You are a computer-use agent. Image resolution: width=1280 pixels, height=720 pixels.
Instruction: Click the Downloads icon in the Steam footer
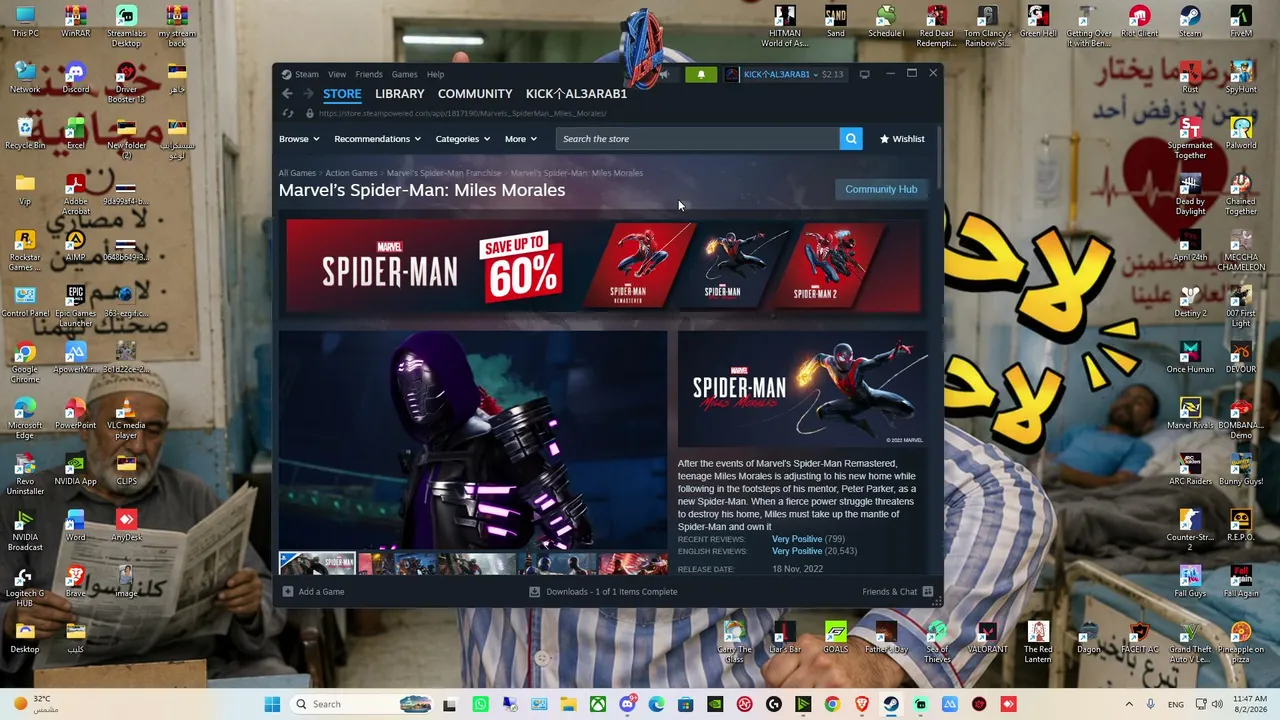click(535, 592)
